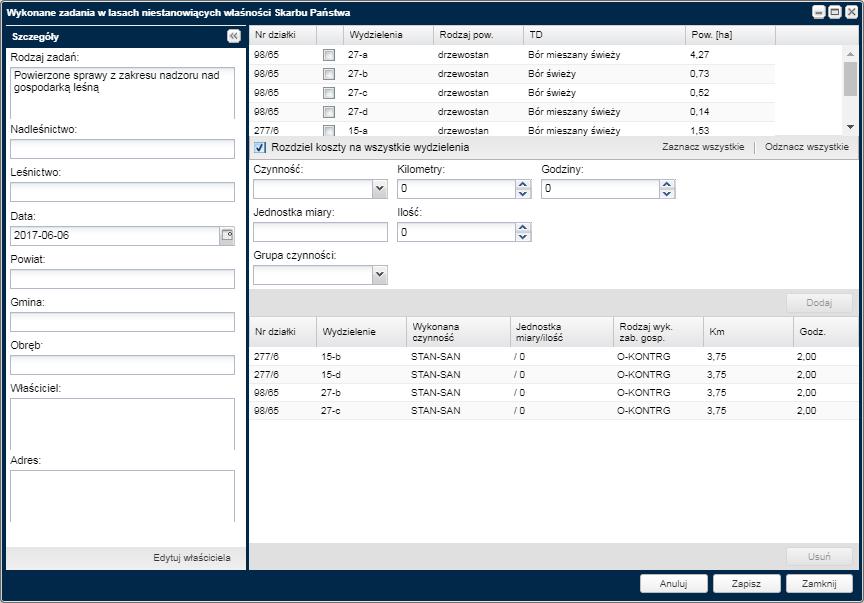Screen dimensions: 864x603
Task: Sort by TD column header
Action: click(x=604, y=35)
